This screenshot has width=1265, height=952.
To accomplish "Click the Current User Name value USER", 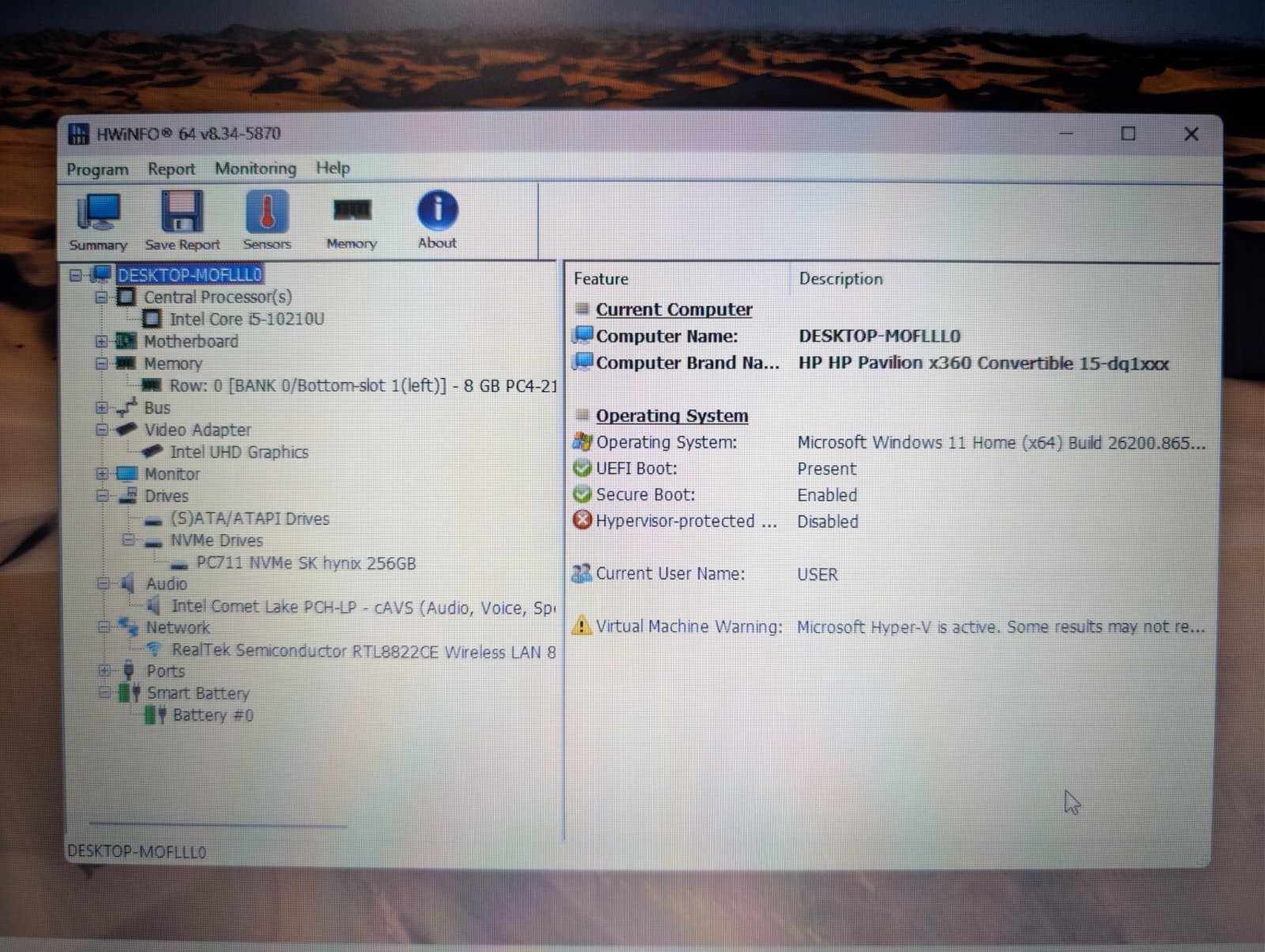I will point(817,574).
